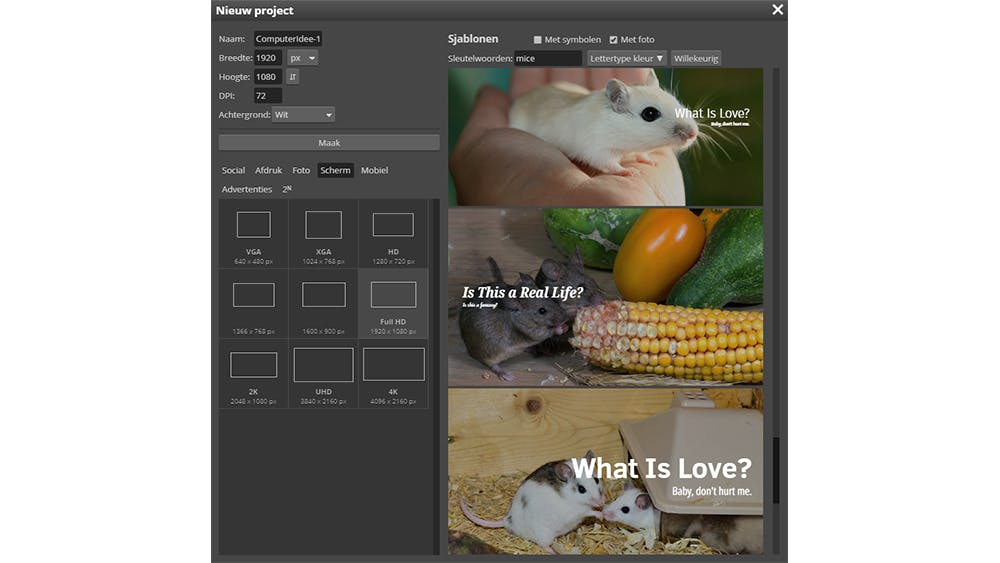
Task: Pick the HD 1280 x 720 preset
Action: pyautogui.click(x=393, y=234)
